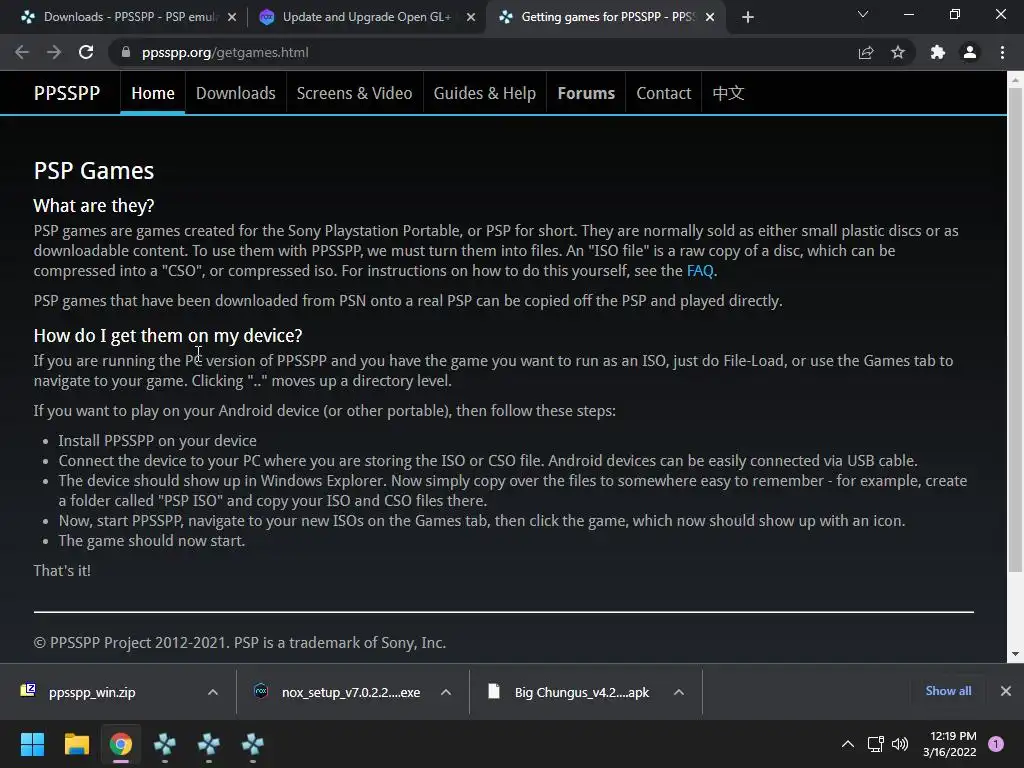Viewport: 1024px width, 768px height.
Task: Click the vertical scrollbar thumb
Action: (1015, 330)
